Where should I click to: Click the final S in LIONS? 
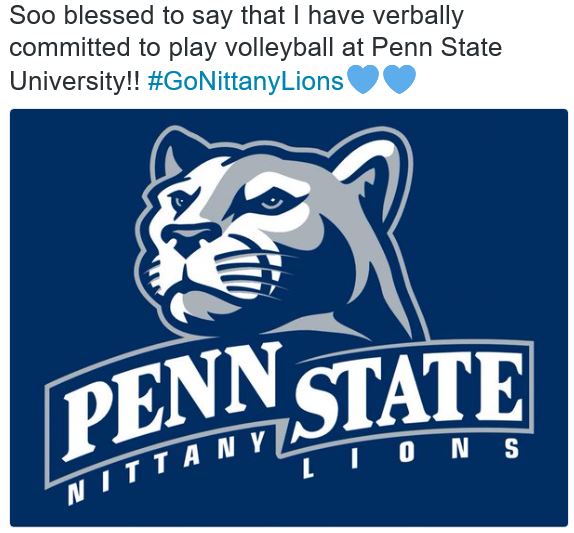click(x=511, y=449)
